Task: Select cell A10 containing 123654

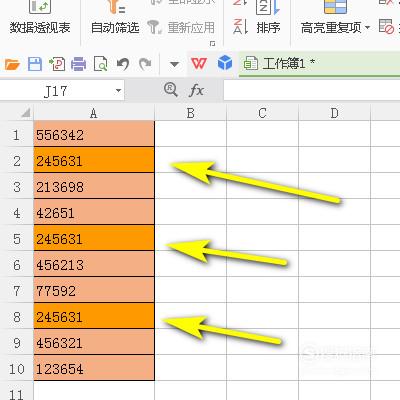Action: [x=94, y=368]
